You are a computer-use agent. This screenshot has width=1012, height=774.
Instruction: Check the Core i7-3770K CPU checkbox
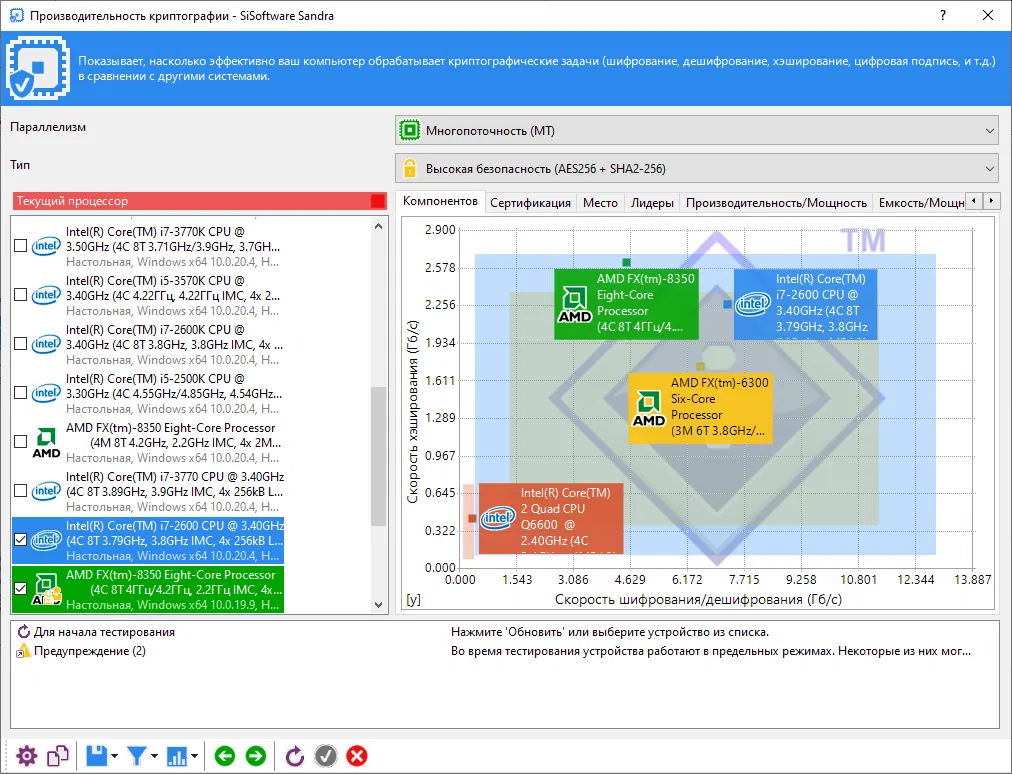tap(21, 245)
